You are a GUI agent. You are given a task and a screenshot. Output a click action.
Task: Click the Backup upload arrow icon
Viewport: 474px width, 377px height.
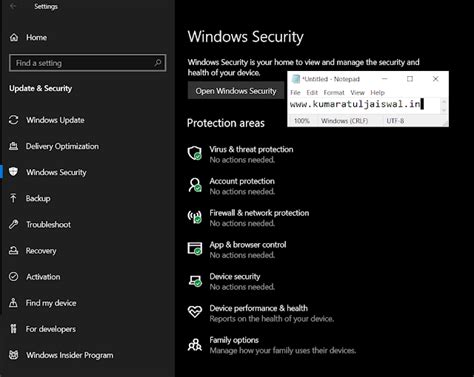click(13, 198)
